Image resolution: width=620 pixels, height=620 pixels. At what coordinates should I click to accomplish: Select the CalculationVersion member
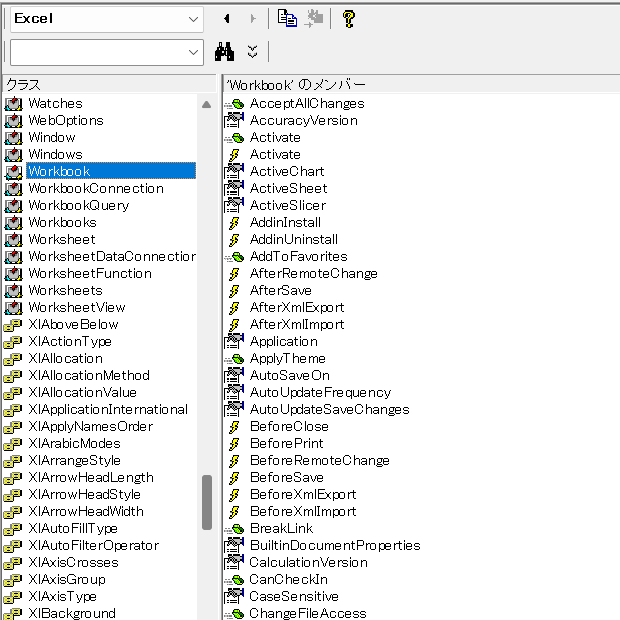tap(308, 563)
